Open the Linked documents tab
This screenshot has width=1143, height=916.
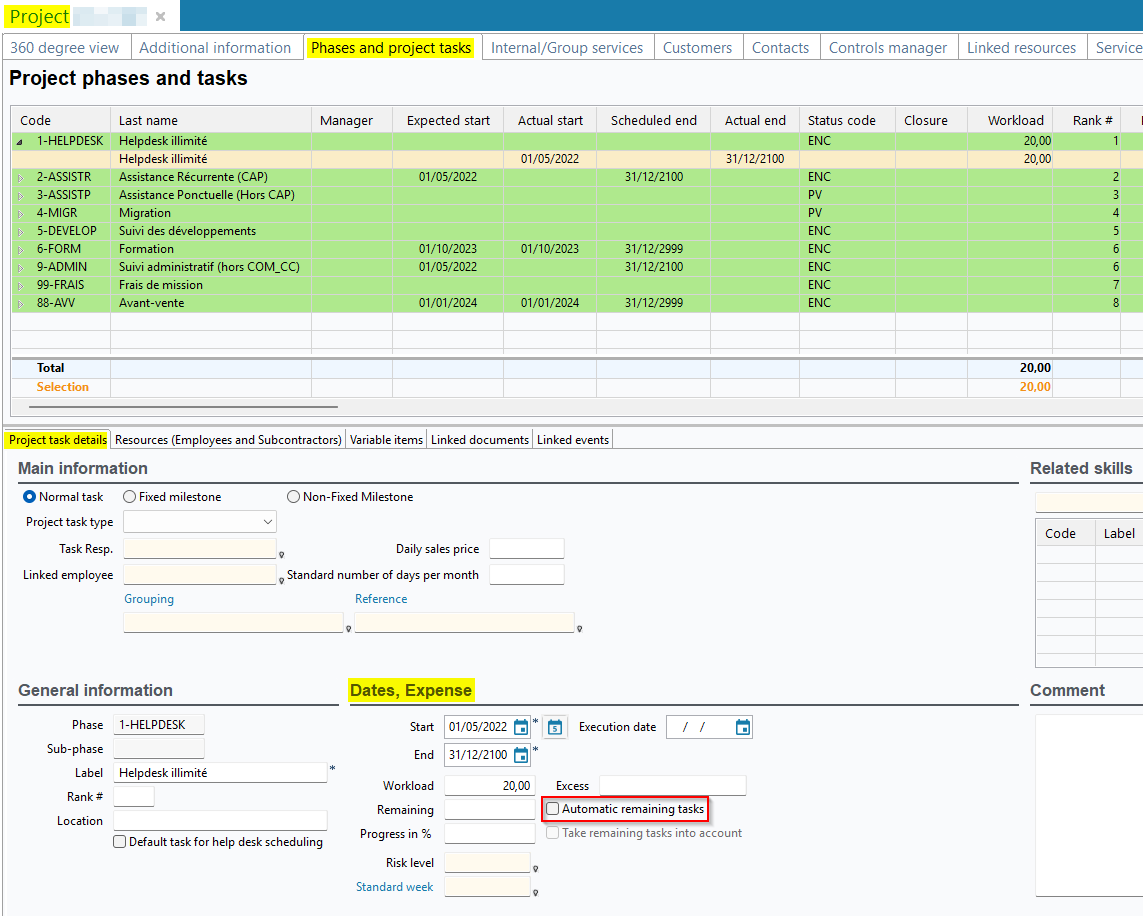click(x=479, y=440)
